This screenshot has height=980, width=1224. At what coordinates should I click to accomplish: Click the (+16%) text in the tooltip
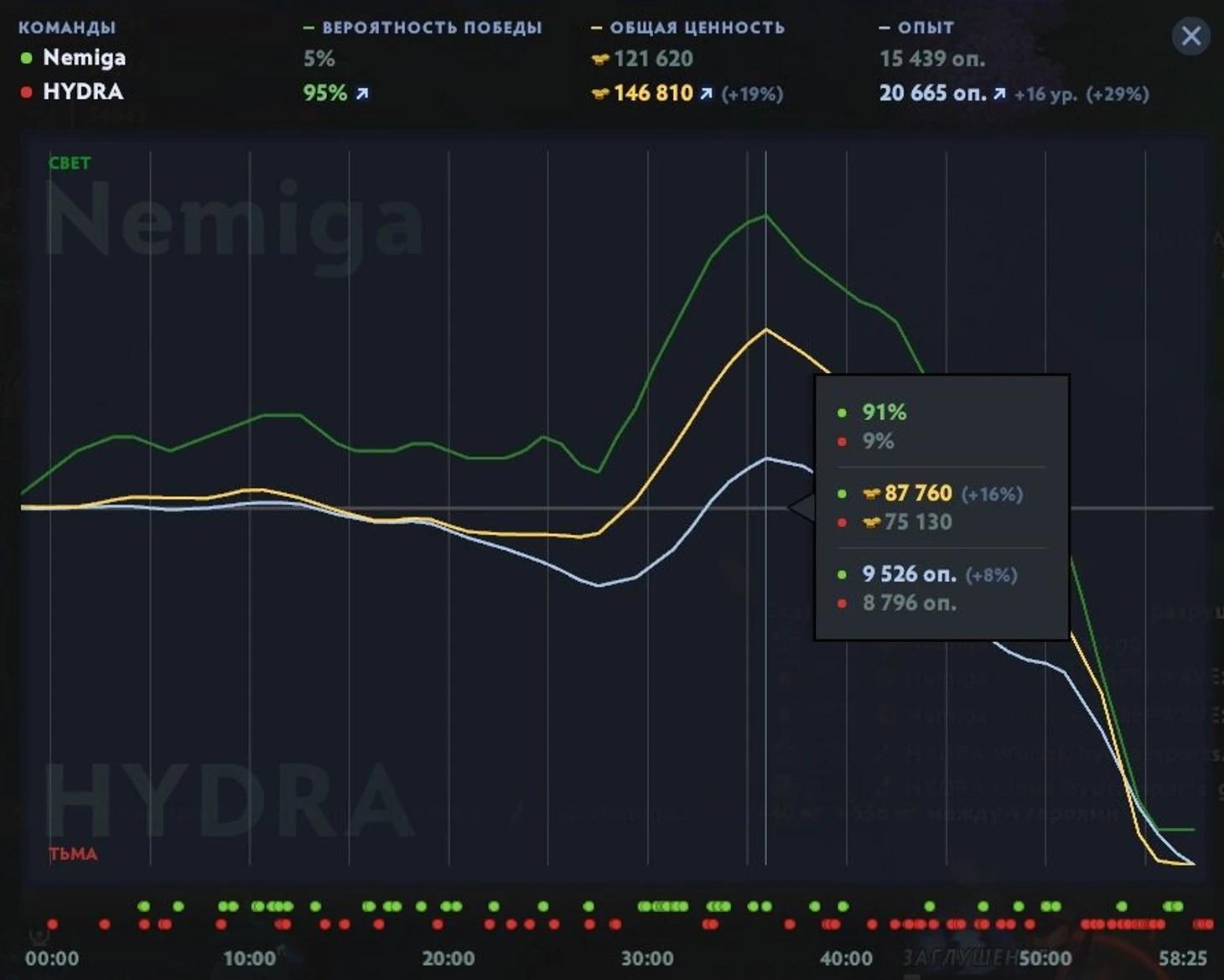tap(992, 495)
